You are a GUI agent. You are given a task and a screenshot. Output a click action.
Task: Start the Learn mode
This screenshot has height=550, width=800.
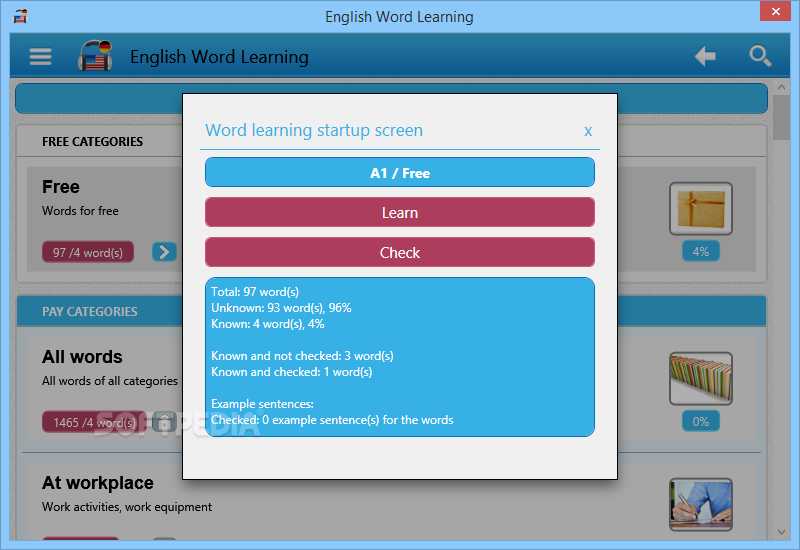click(399, 212)
